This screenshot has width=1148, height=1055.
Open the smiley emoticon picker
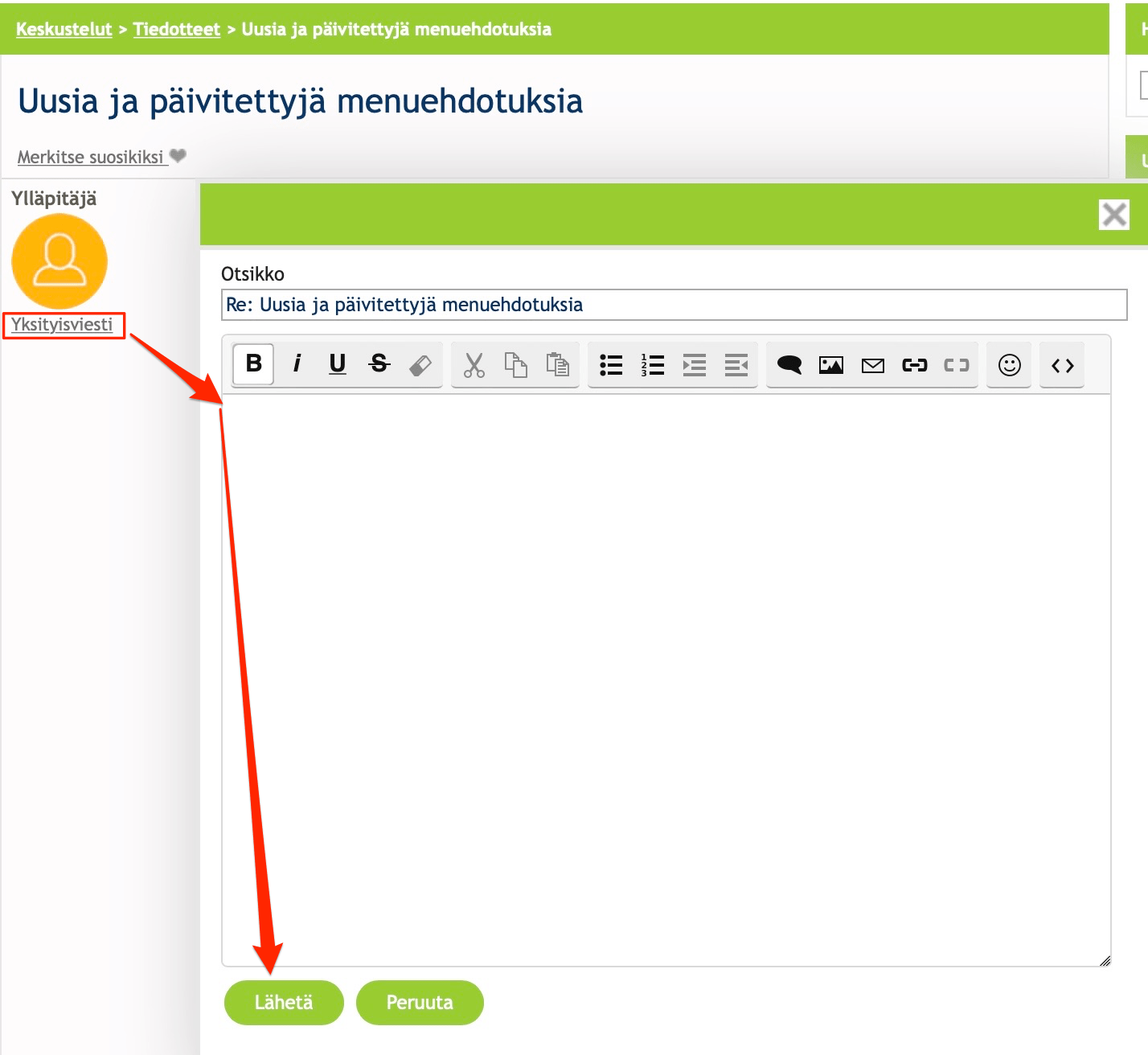point(1009,364)
